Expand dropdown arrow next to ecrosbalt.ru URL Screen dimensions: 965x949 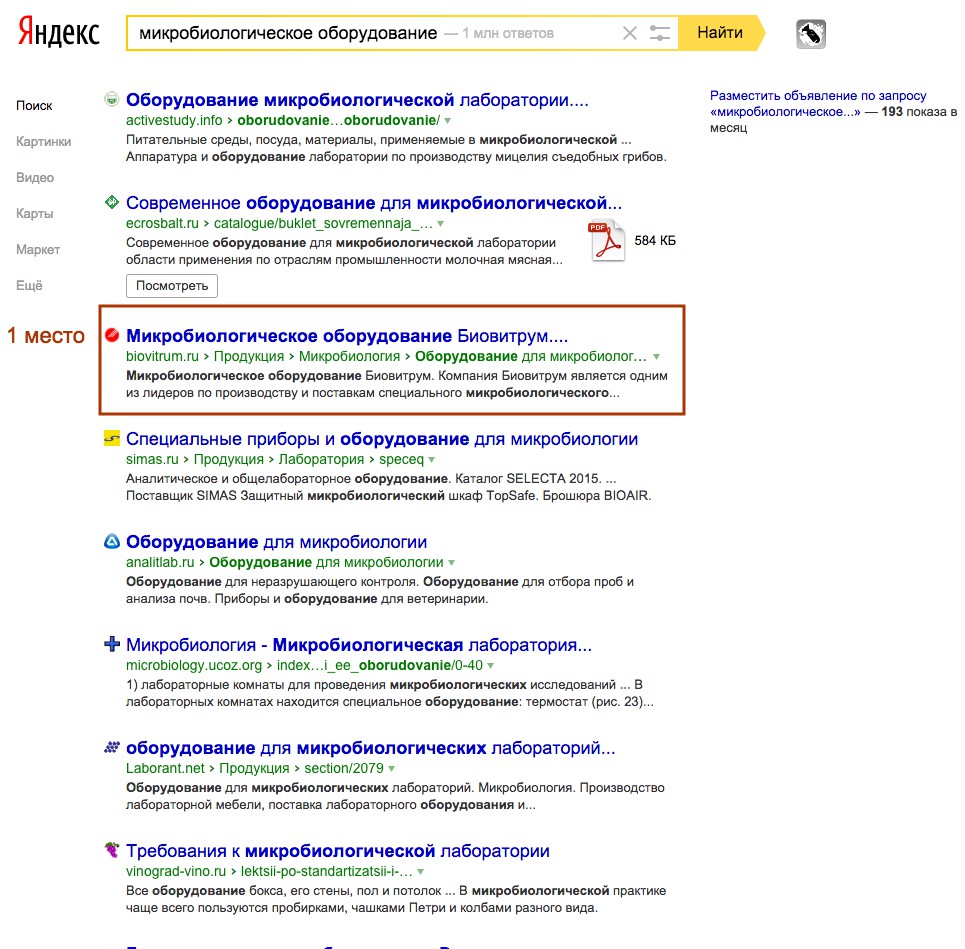pyautogui.click(x=441, y=223)
